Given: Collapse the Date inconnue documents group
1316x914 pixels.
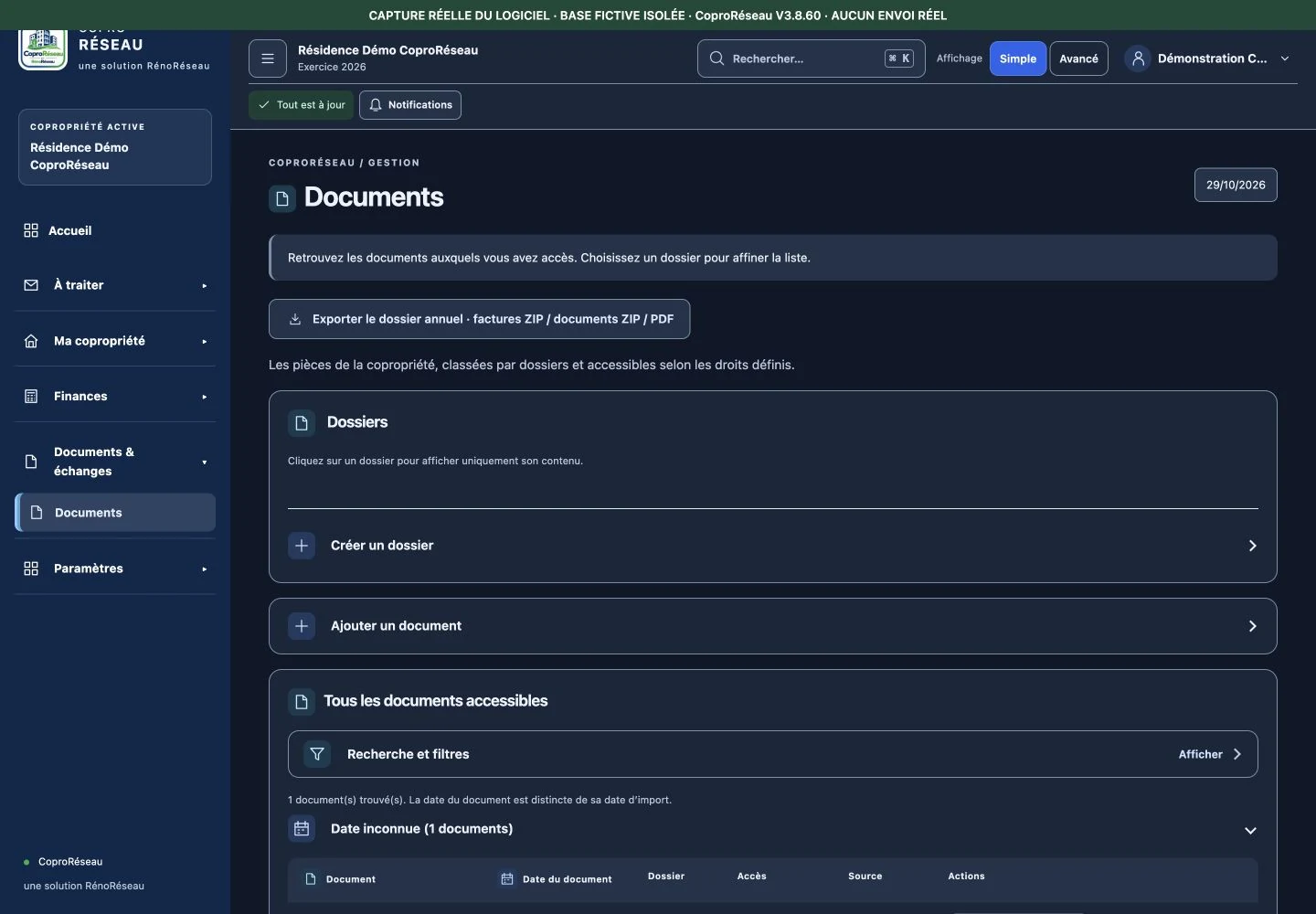Looking at the screenshot, I should tap(1250, 830).
